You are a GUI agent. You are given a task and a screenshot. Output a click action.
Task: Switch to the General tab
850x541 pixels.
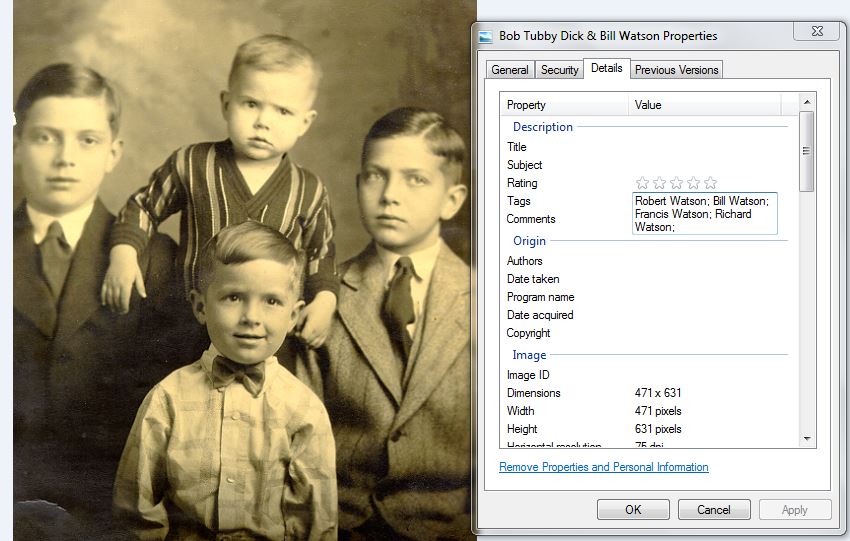click(x=510, y=70)
